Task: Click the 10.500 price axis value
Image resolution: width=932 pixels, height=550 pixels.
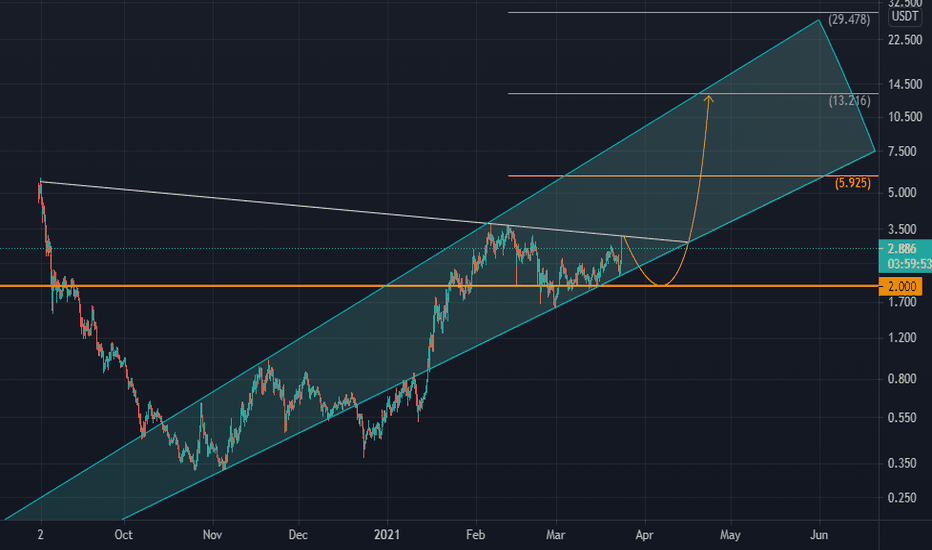Action: pyautogui.click(x=905, y=117)
